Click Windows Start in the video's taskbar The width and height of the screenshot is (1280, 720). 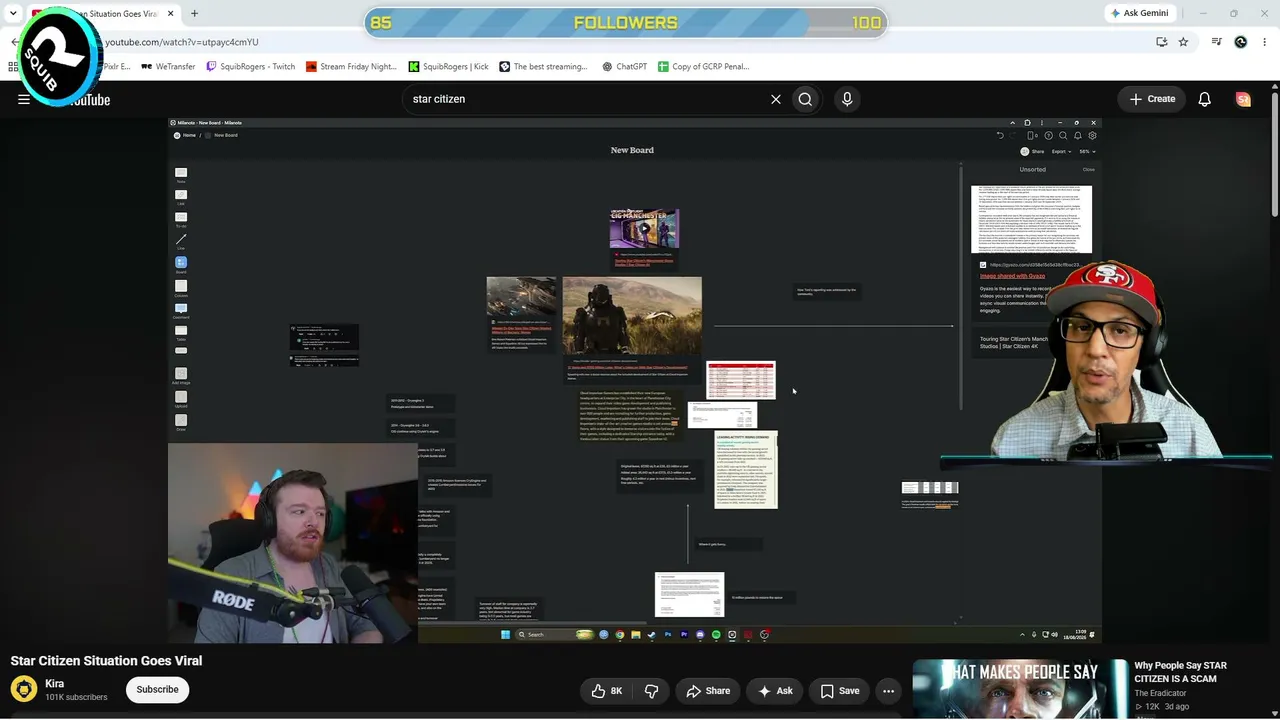click(505, 634)
